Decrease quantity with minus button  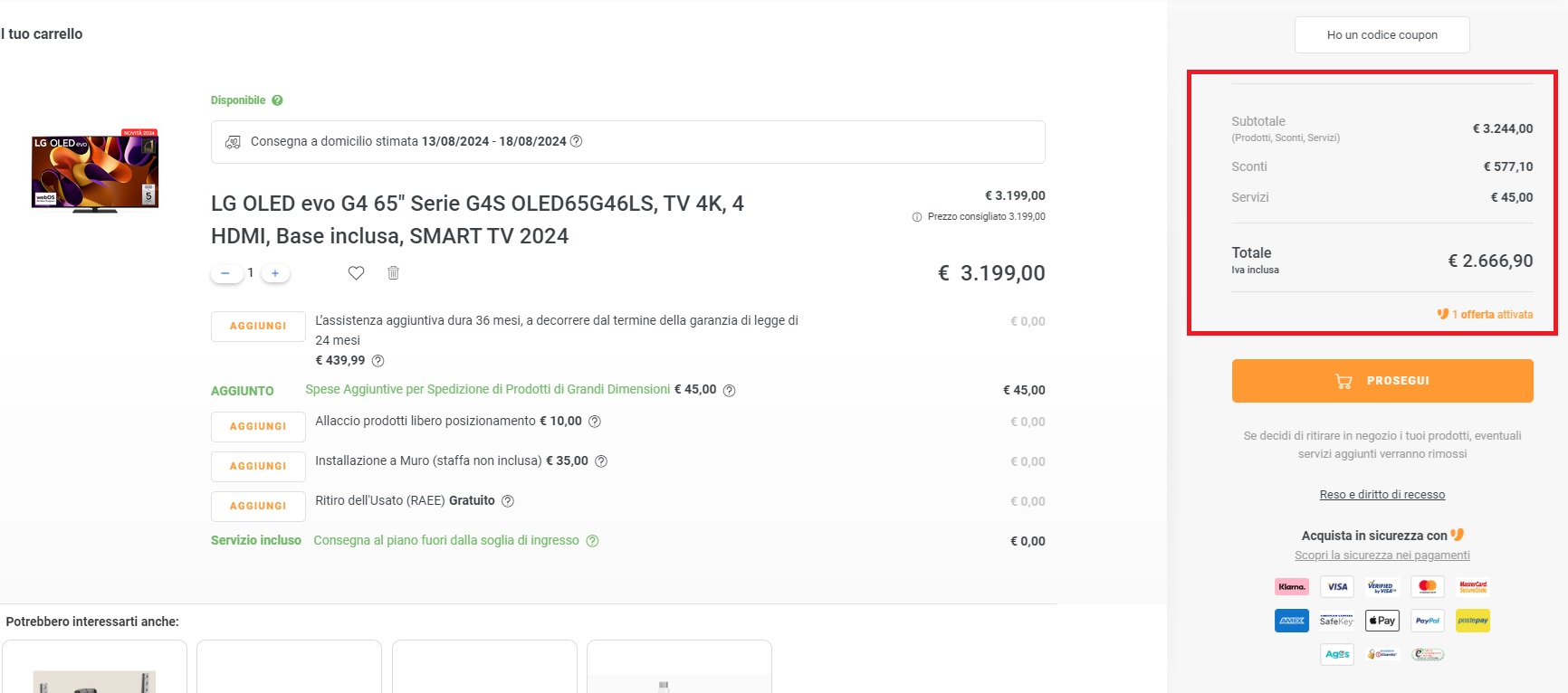[x=225, y=273]
